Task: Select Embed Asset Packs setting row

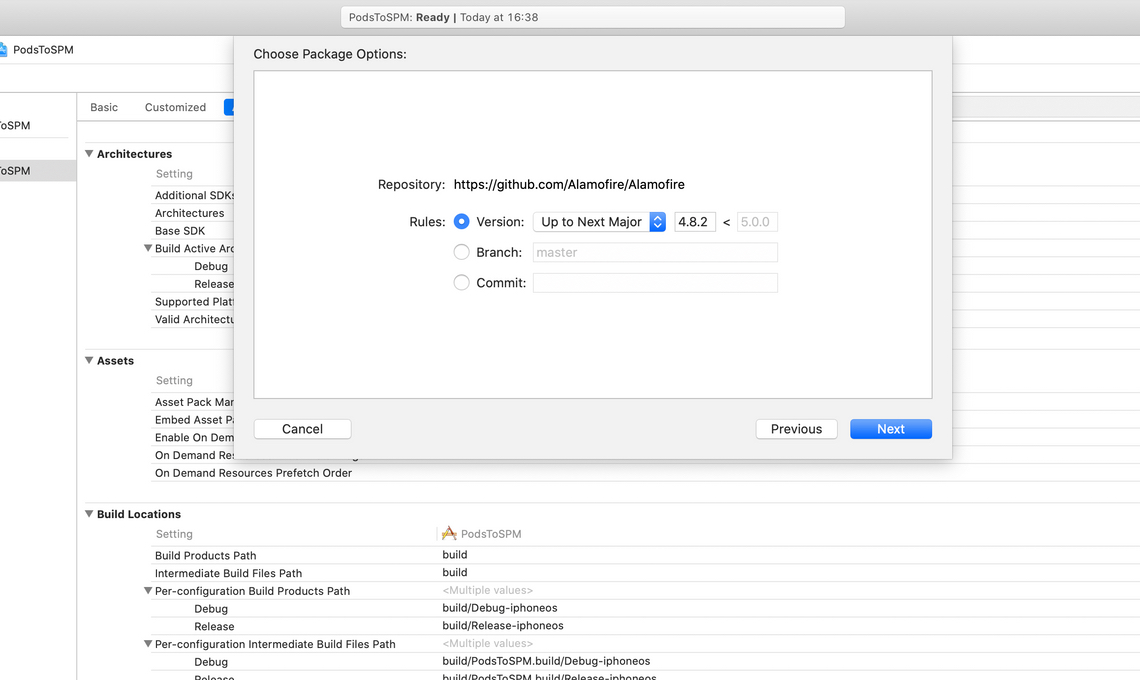Action: point(193,420)
